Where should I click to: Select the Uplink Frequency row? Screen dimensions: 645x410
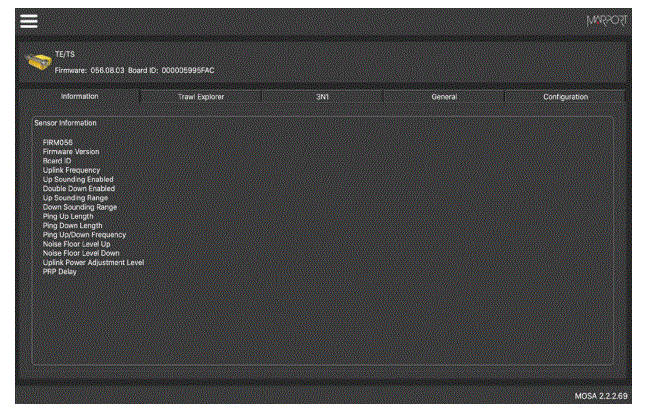click(72, 170)
